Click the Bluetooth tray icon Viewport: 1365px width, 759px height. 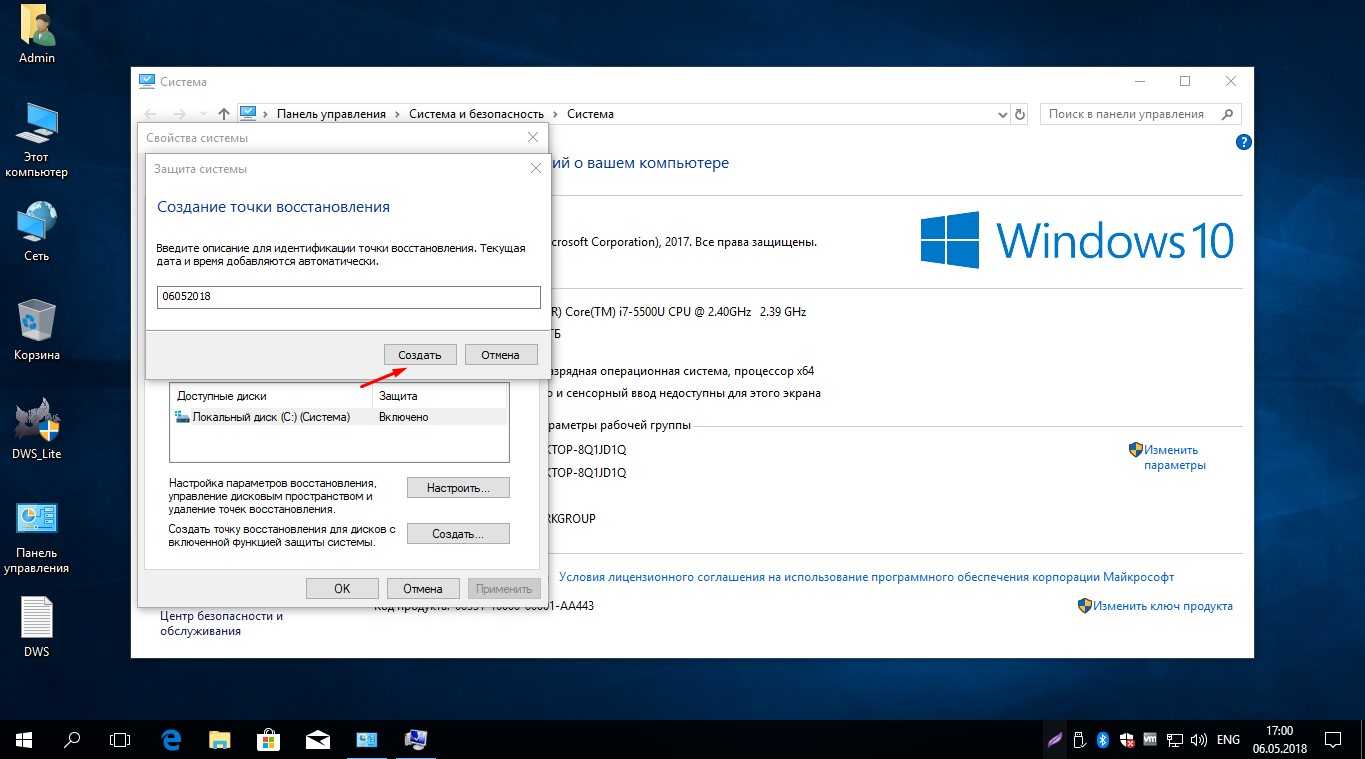tap(1103, 740)
